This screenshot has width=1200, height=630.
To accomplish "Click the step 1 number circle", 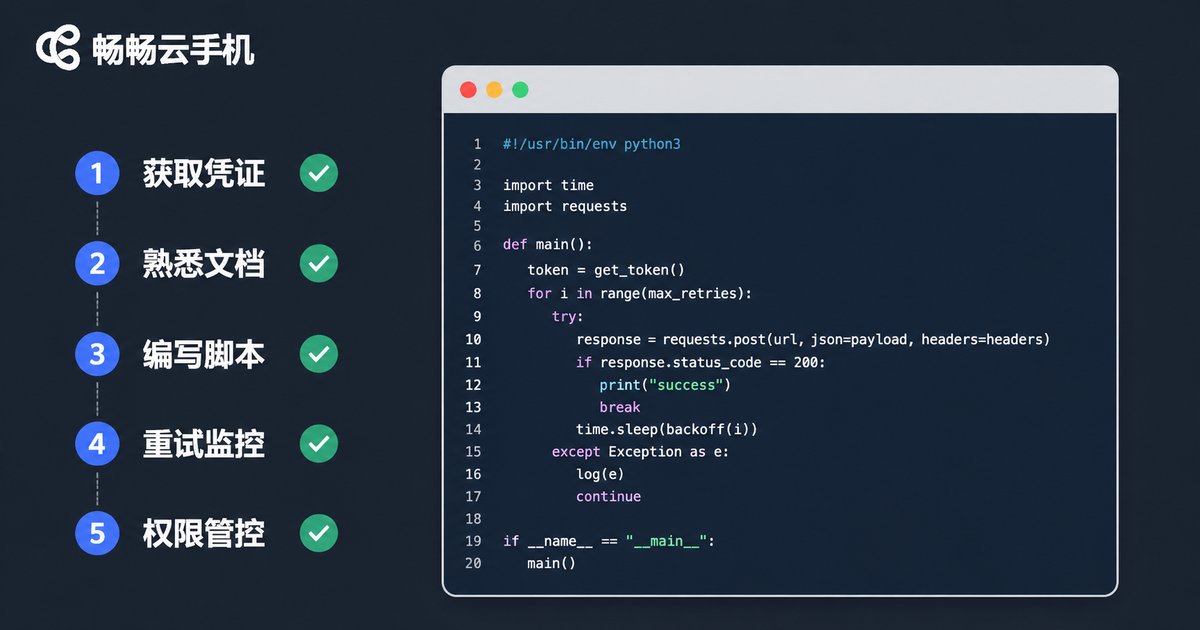I will [x=97, y=174].
